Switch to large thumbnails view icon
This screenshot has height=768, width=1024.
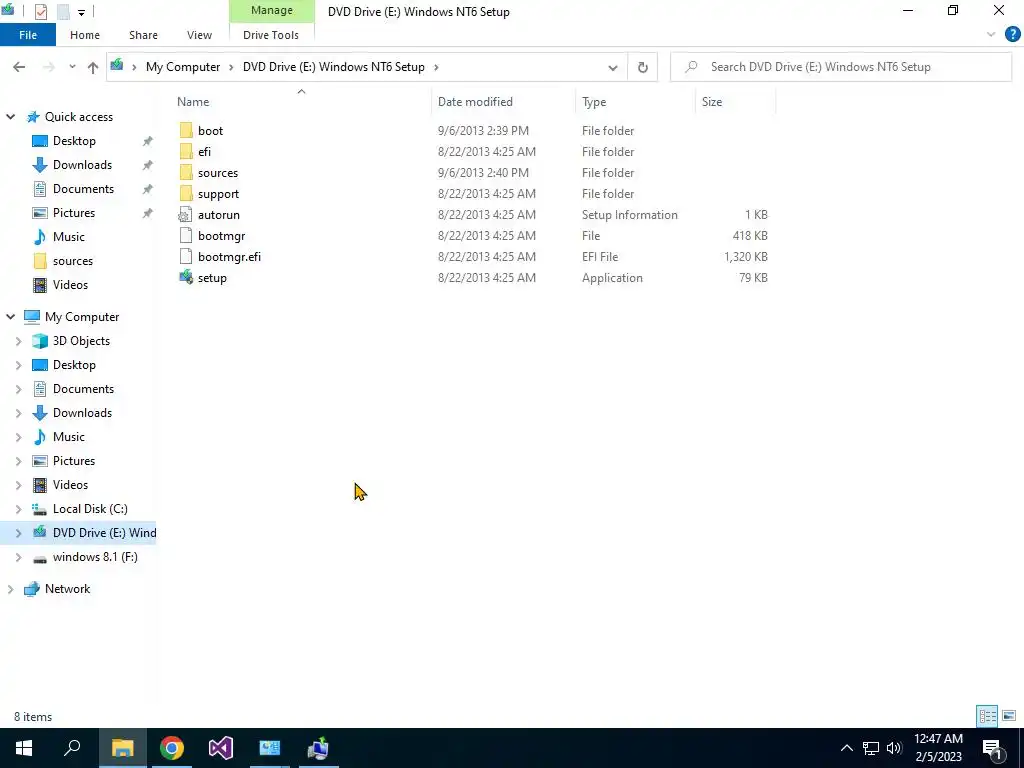point(1009,716)
